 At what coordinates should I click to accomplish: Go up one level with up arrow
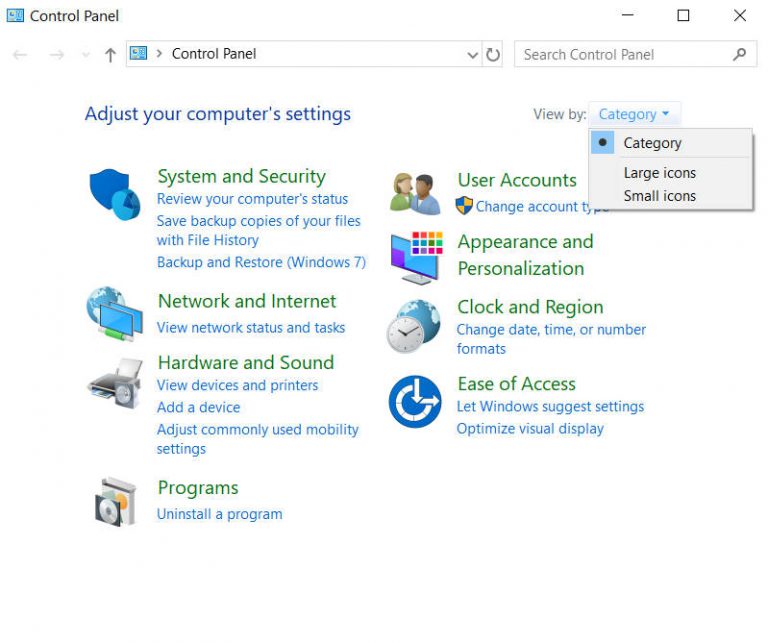pos(110,55)
